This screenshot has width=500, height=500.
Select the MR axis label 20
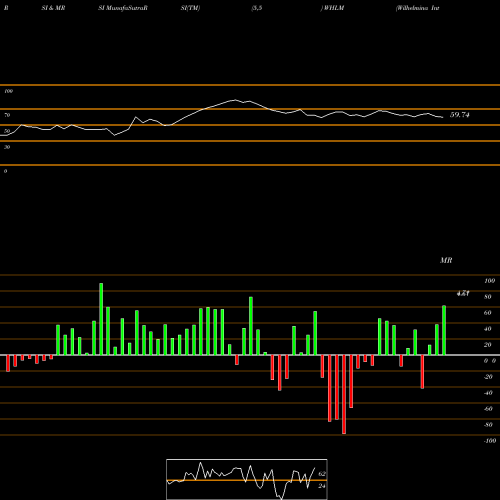(x=488, y=345)
